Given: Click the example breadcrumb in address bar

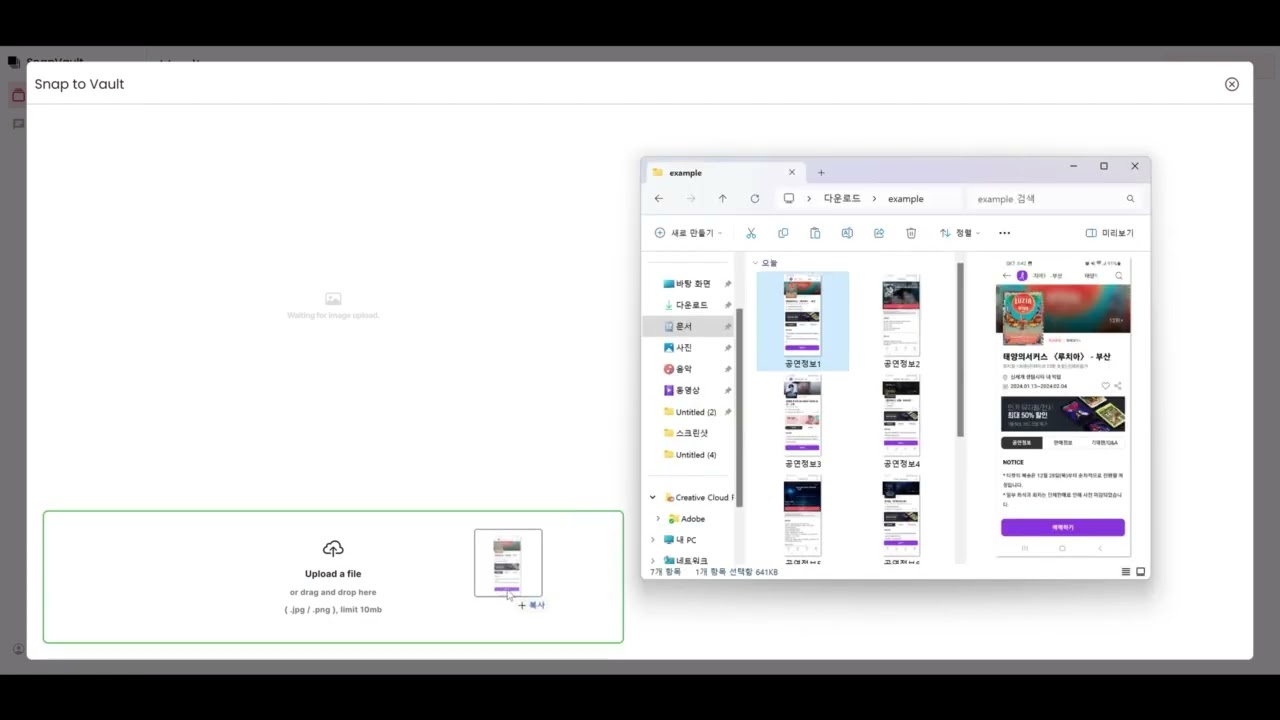Looking at the screenshot, I should click(x=906, y=199).
